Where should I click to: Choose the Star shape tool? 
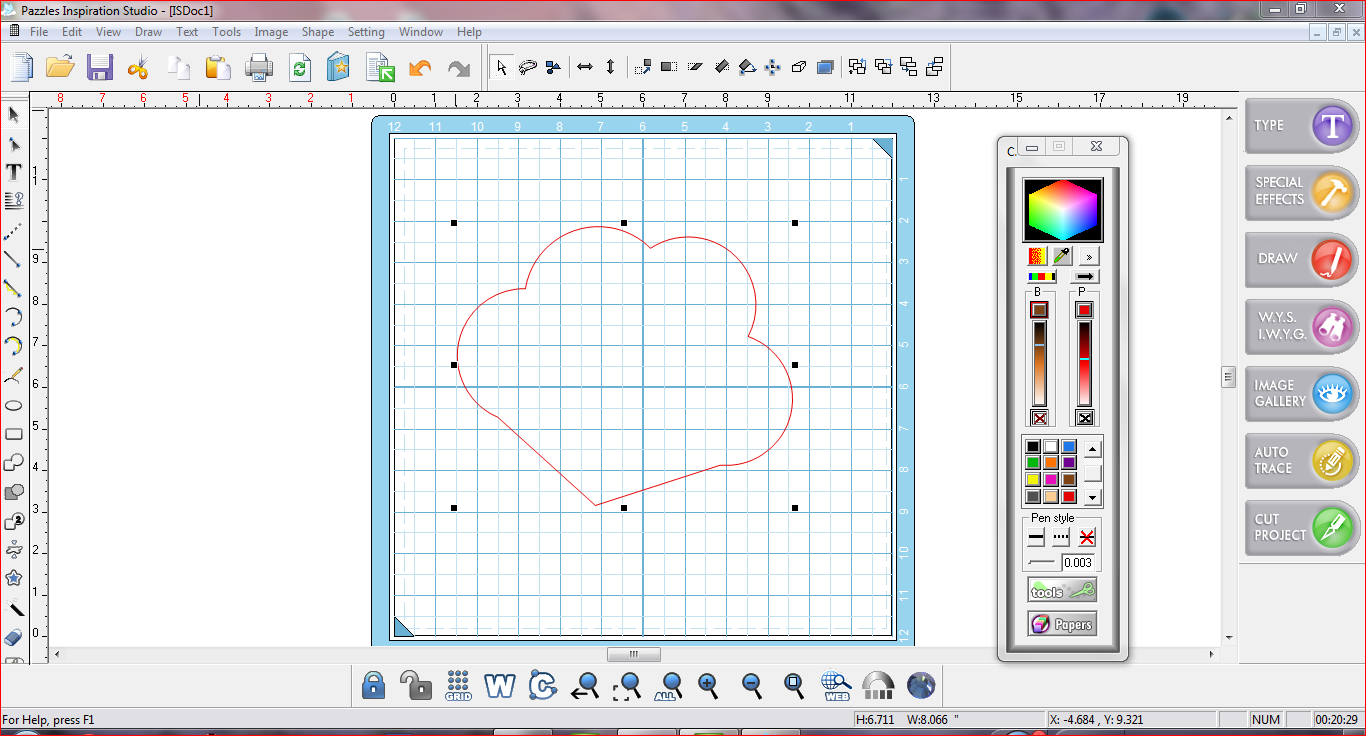(14, 578)
